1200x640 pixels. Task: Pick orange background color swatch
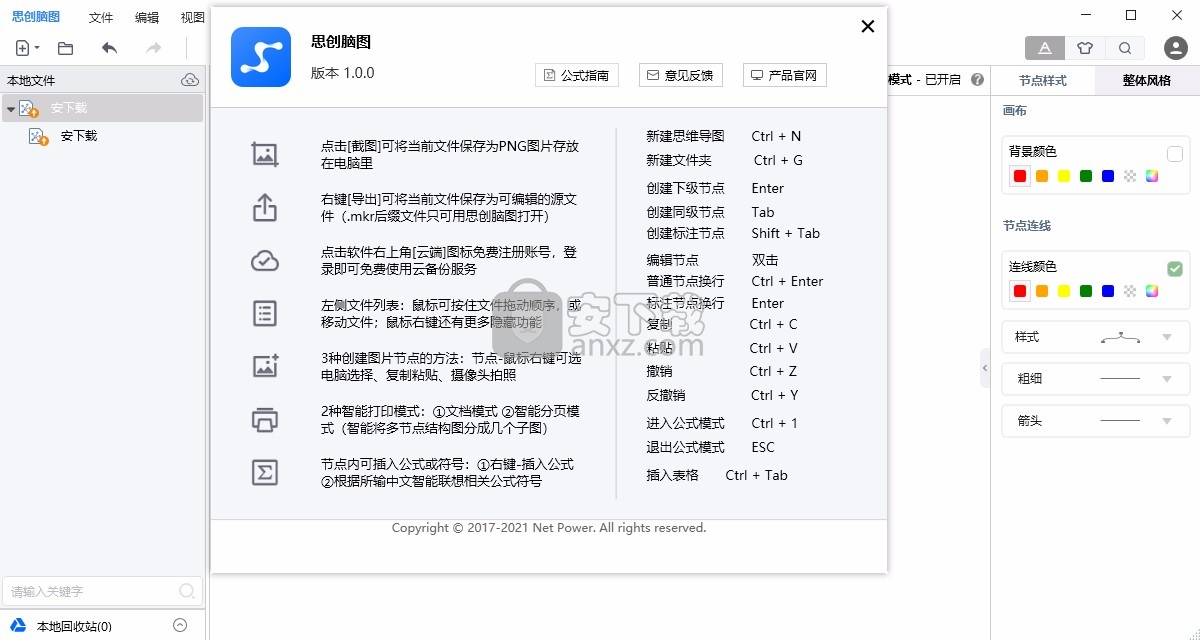(x=1042, y=177)
